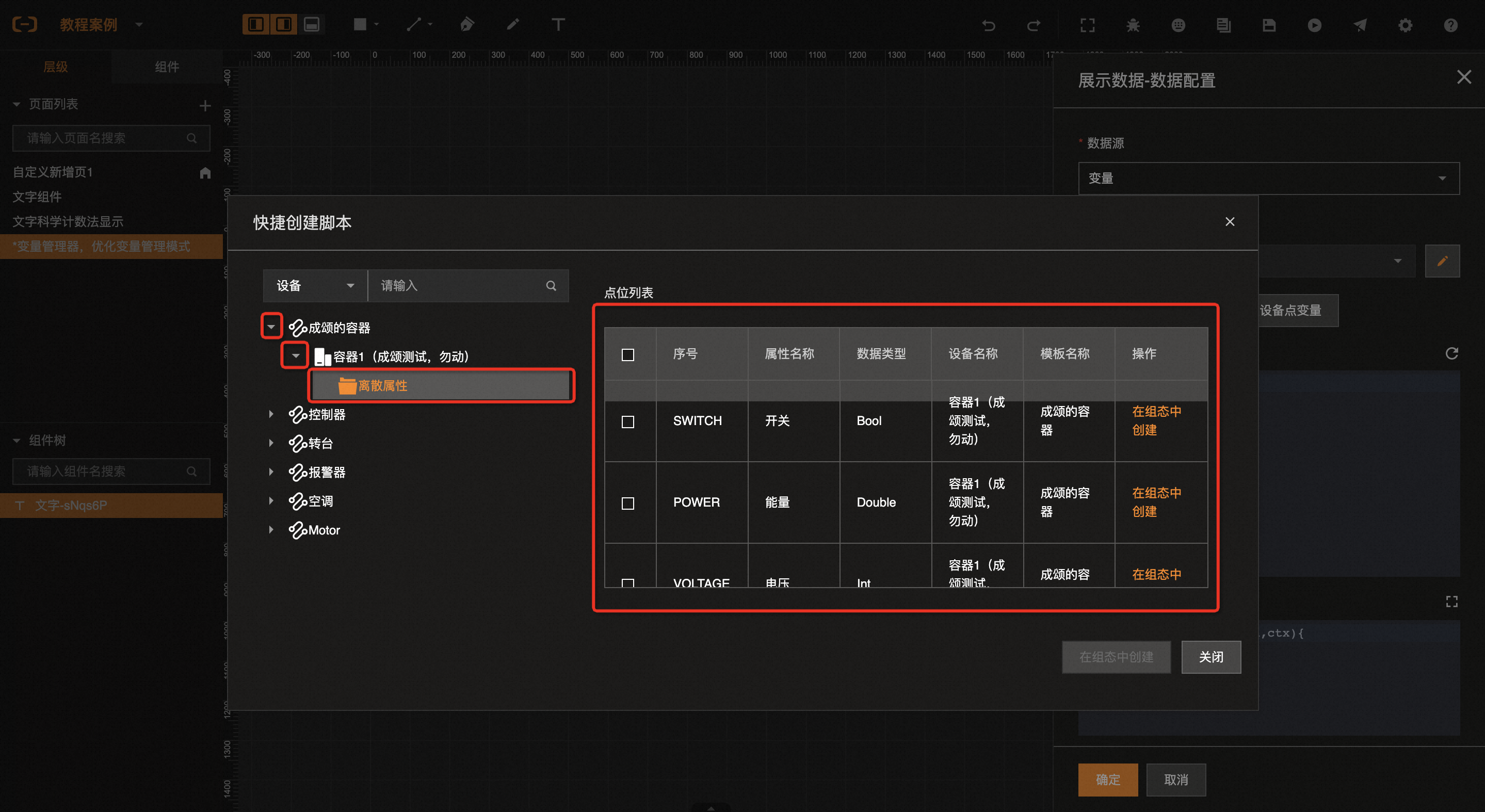Click the preview play icon

tap(1314, 25)
